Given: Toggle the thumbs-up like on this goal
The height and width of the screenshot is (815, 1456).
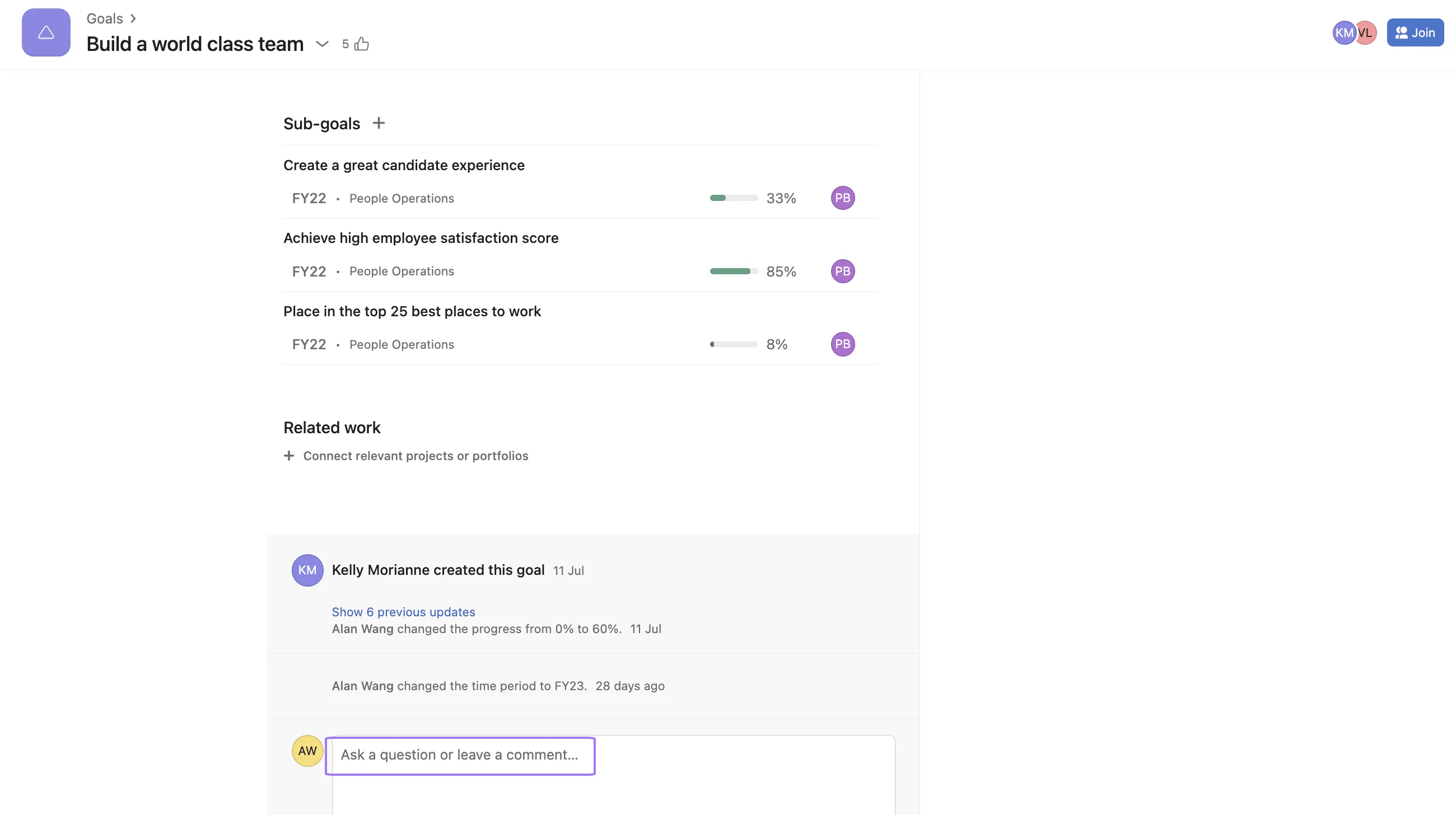Looking at the screenshot, I should pos(361,44).
